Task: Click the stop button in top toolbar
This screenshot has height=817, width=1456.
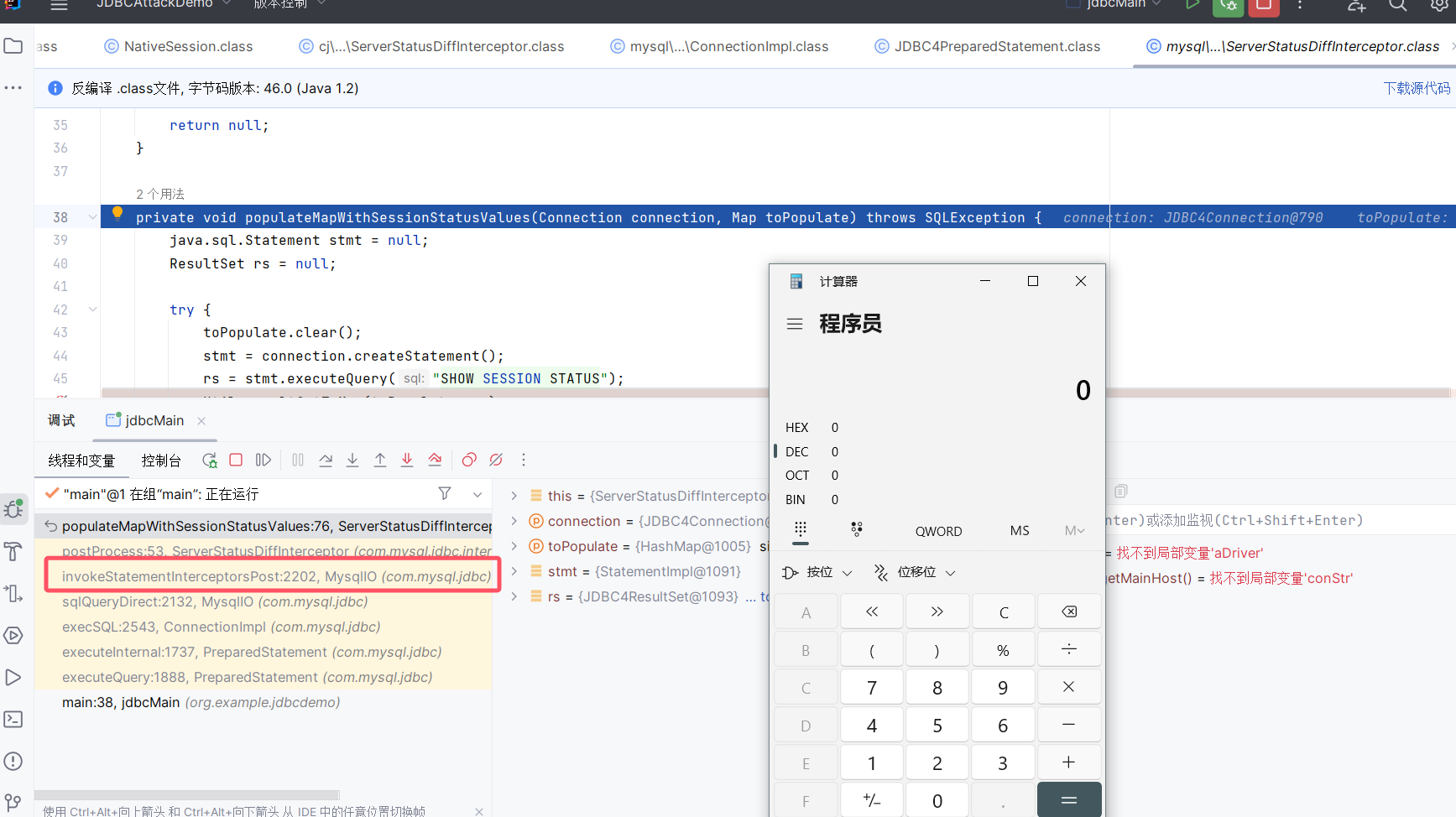Action: tap(1264, 6)
